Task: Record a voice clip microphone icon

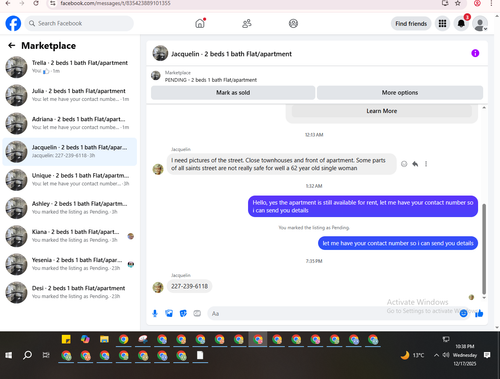Action: (x=155, y=313)
